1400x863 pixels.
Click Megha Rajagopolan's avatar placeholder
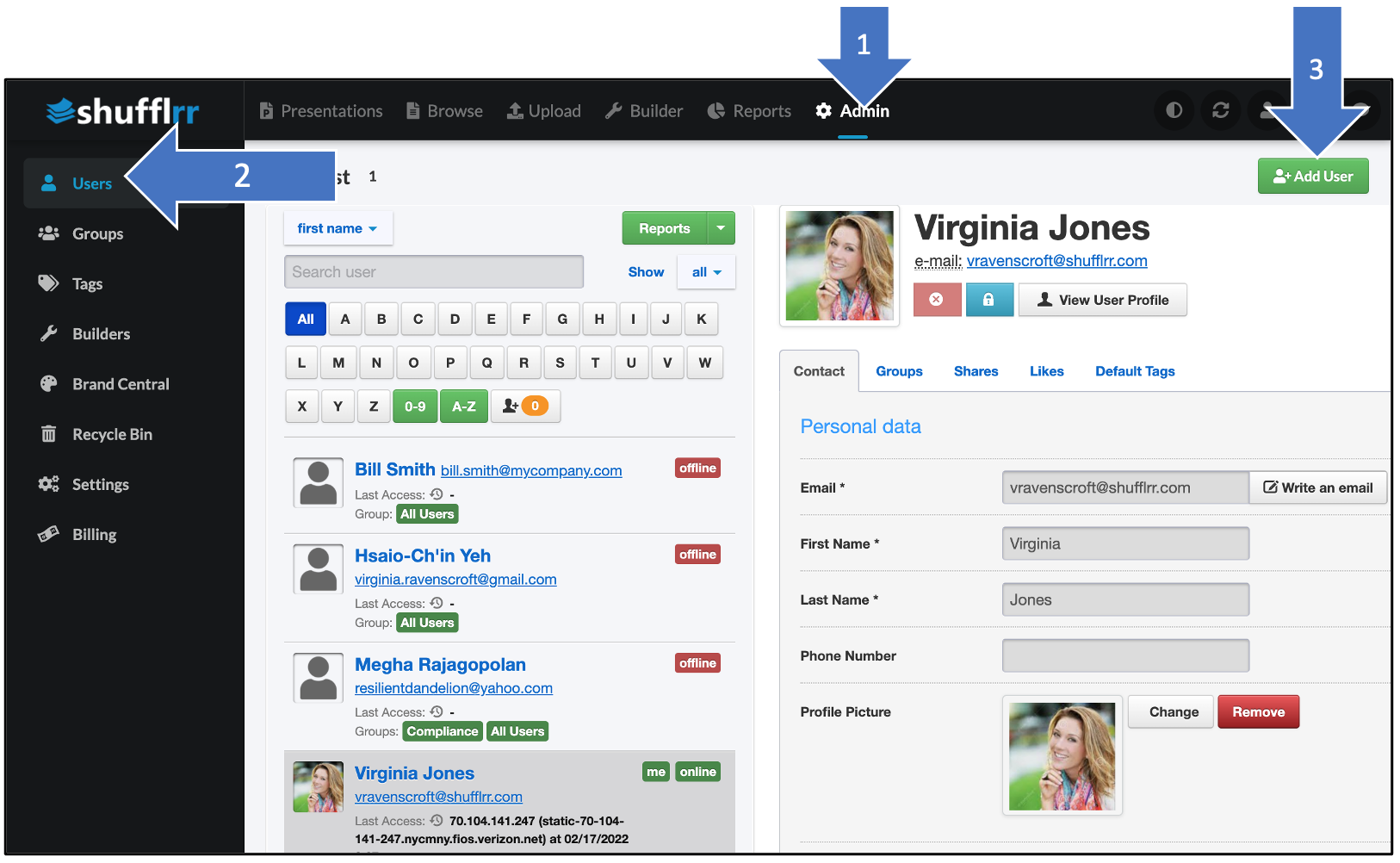319,677
